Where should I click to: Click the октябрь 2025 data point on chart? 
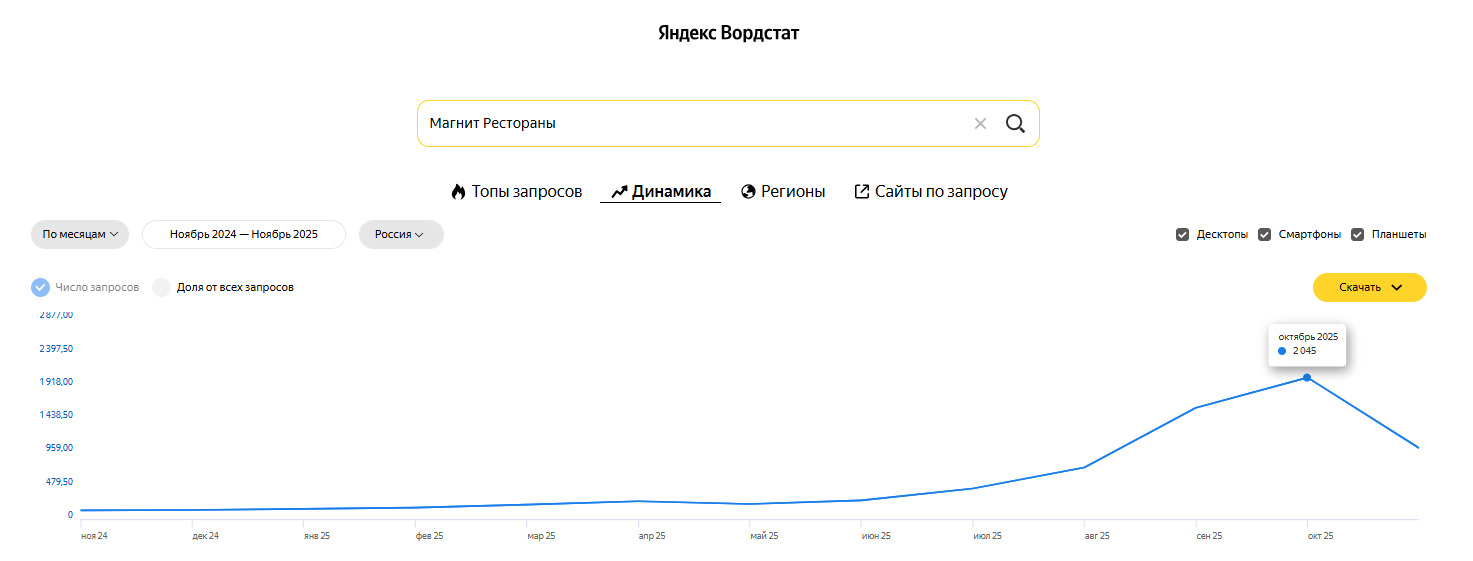[x=1306, y=378]
